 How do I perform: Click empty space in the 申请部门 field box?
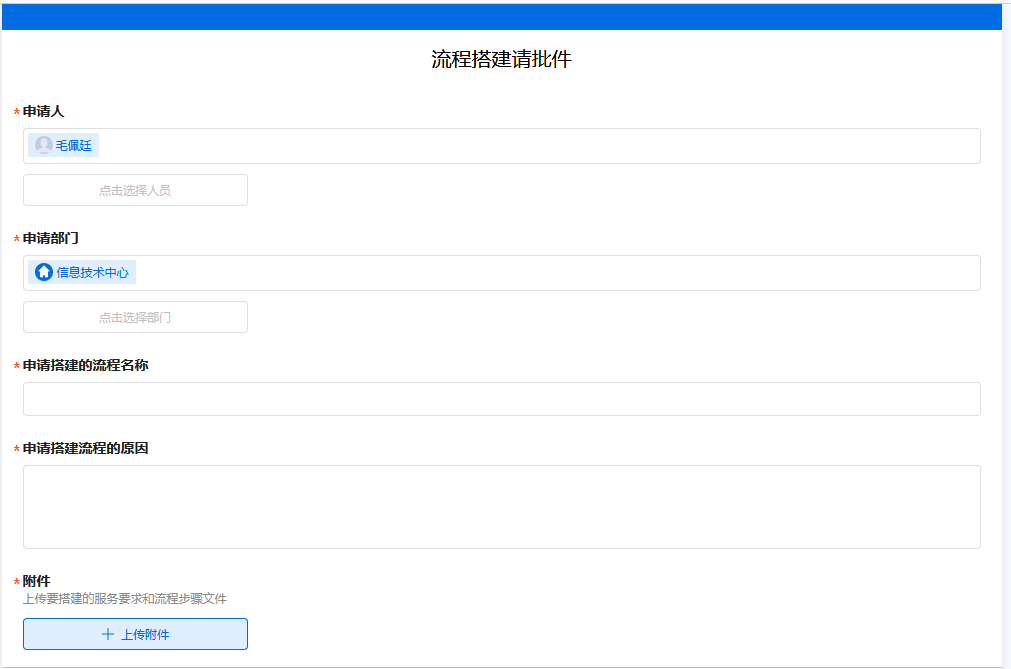pyautogui.click(x=560, y=273)
